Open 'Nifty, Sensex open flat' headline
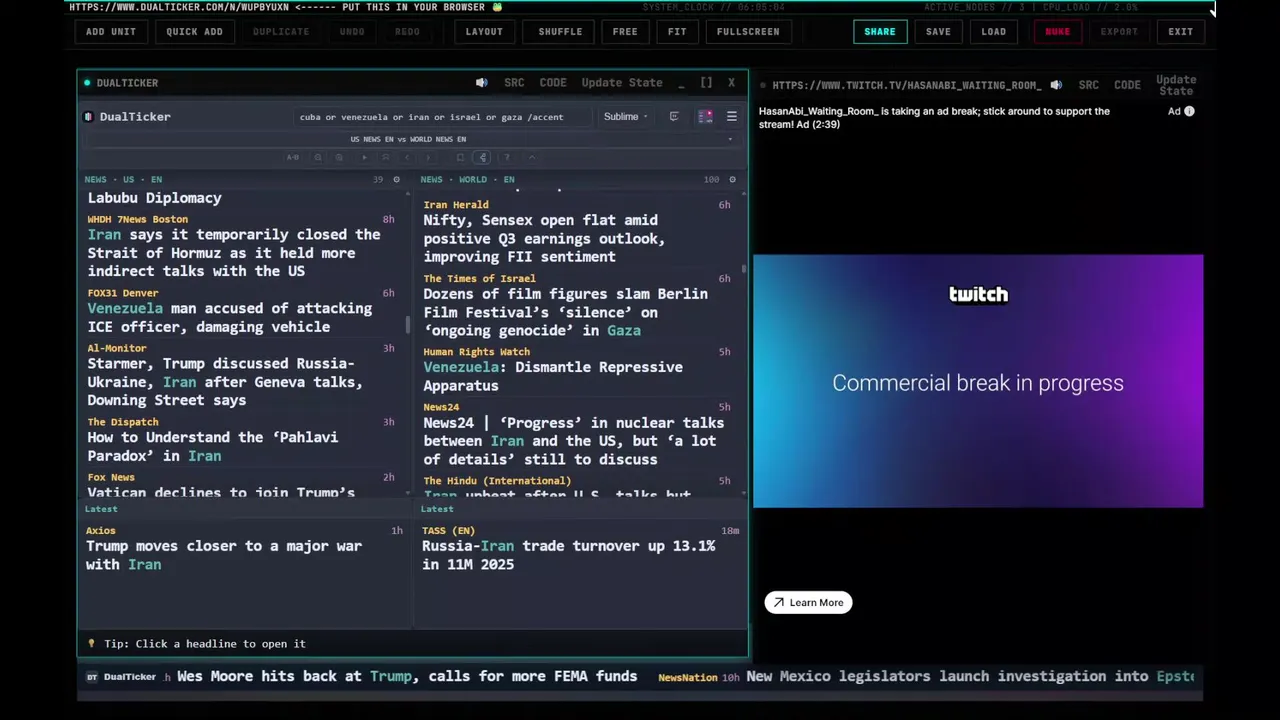Screen dimensions: 1280x720 (544, 238)
